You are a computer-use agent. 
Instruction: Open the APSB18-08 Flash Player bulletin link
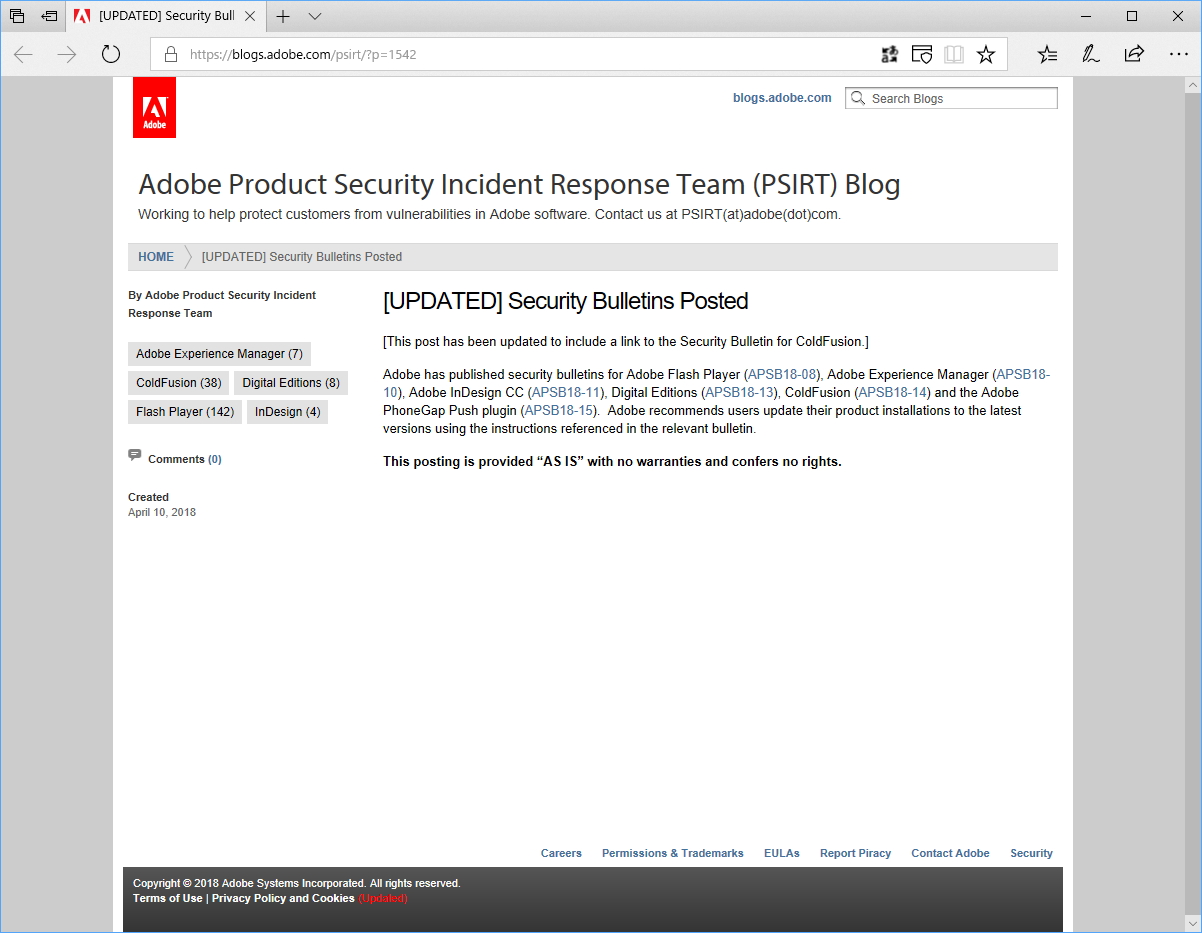tap(781, 375)
